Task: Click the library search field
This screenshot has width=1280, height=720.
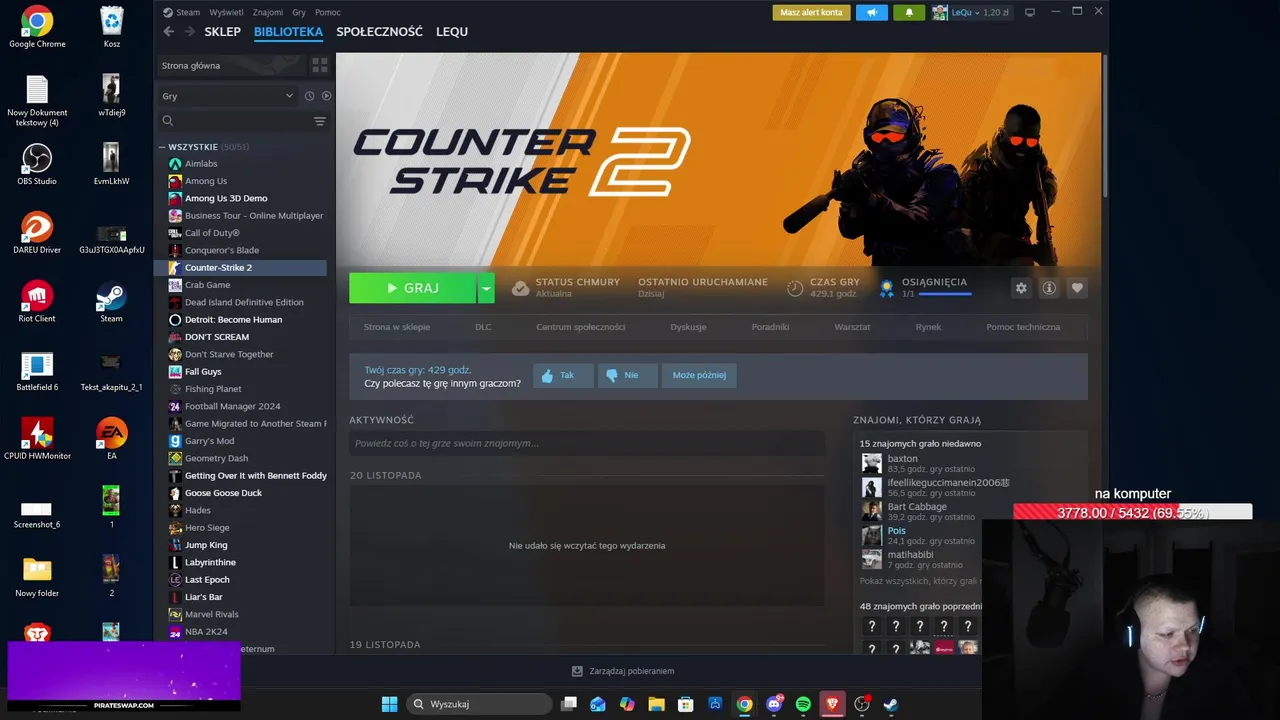Action: 235,121
